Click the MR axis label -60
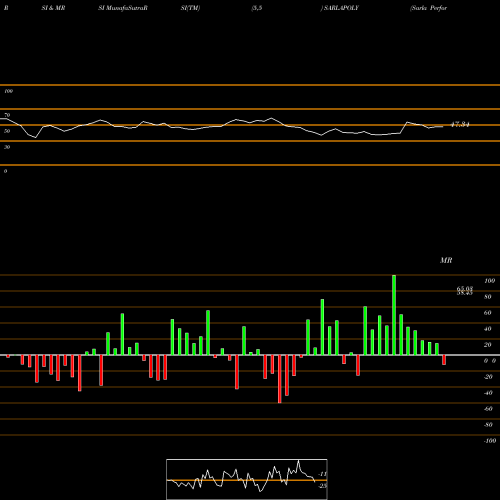Image resolution: width=500 pixels, height=500 pixels. [x=488, y=409]
